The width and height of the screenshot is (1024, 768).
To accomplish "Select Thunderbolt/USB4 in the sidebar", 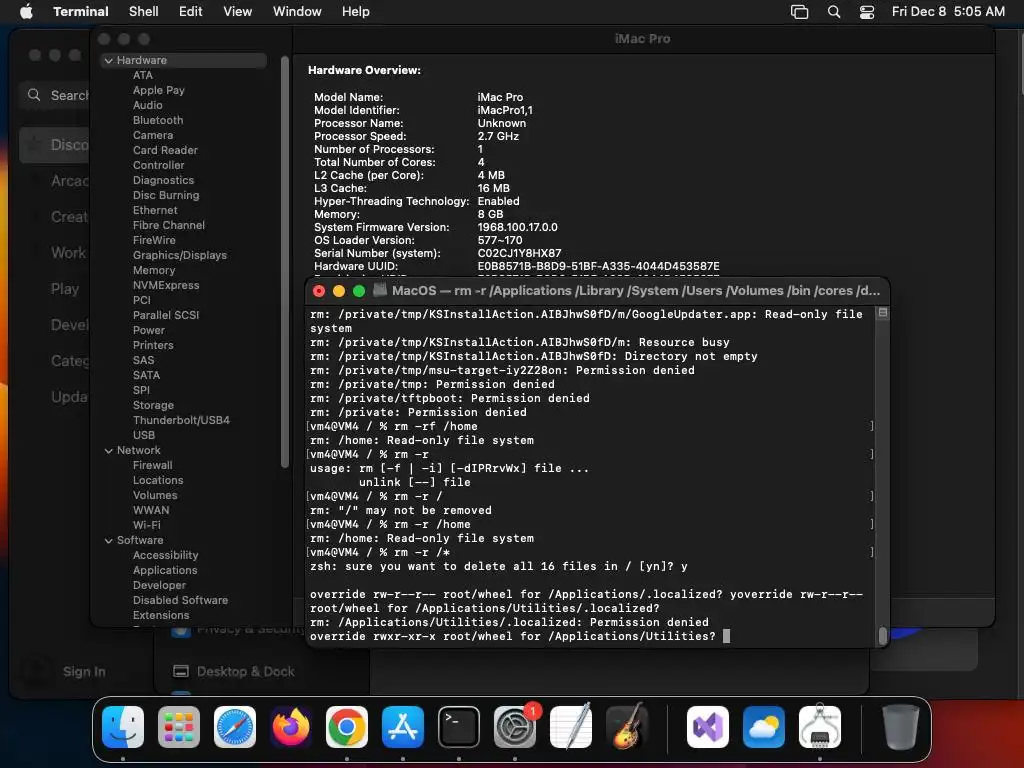I will click(181, 420).
